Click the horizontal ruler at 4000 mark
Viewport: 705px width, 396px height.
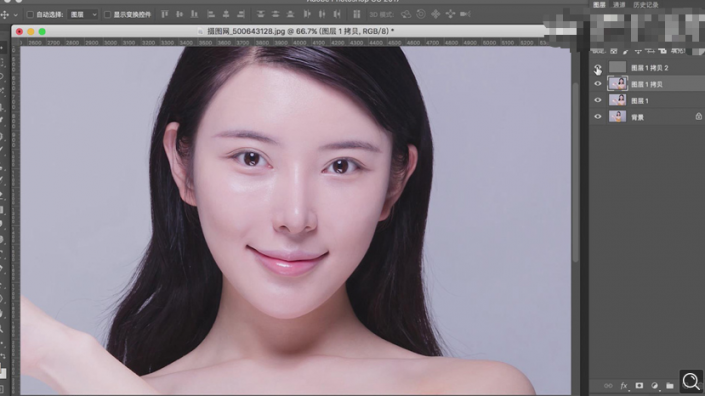coord(299,43)
